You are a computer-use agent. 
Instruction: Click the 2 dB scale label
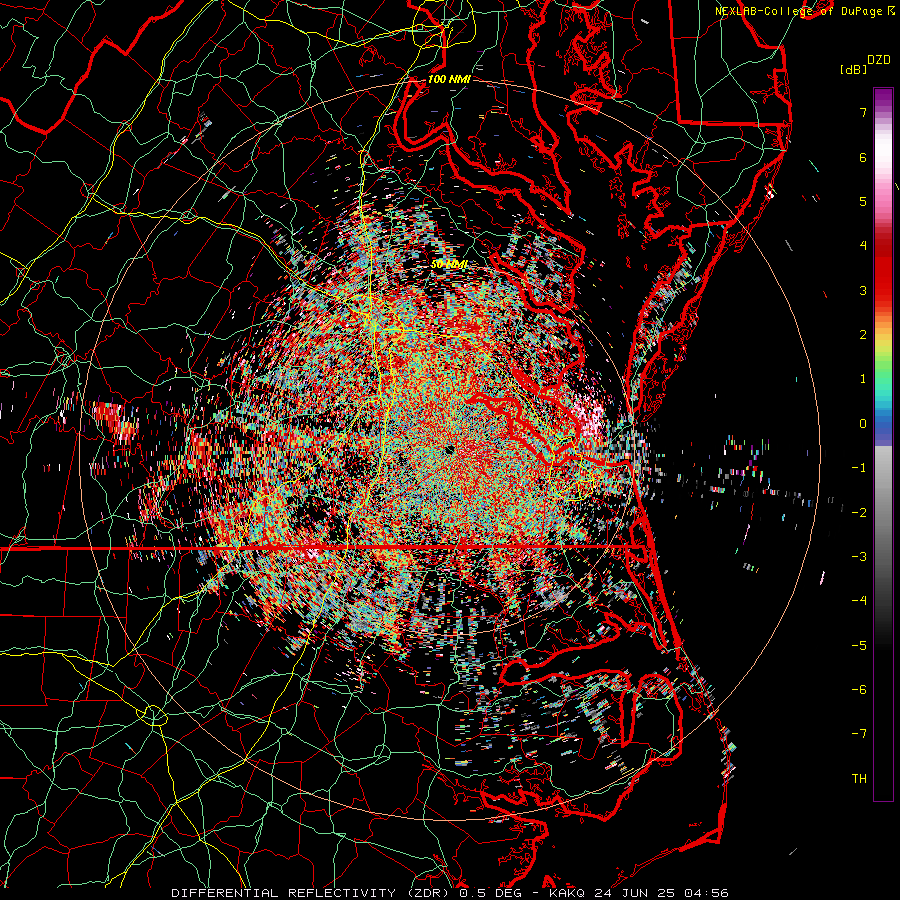pyautogui.click(x=863, y=335)
